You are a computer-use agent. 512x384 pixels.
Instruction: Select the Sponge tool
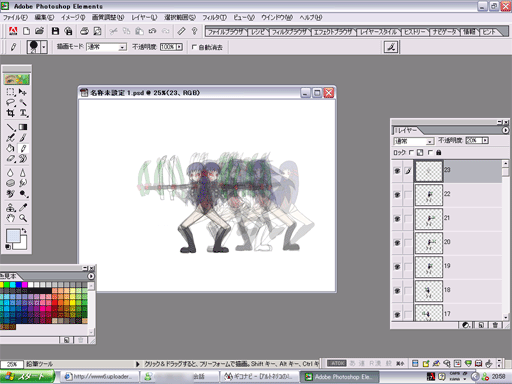(x=10, y=183)
